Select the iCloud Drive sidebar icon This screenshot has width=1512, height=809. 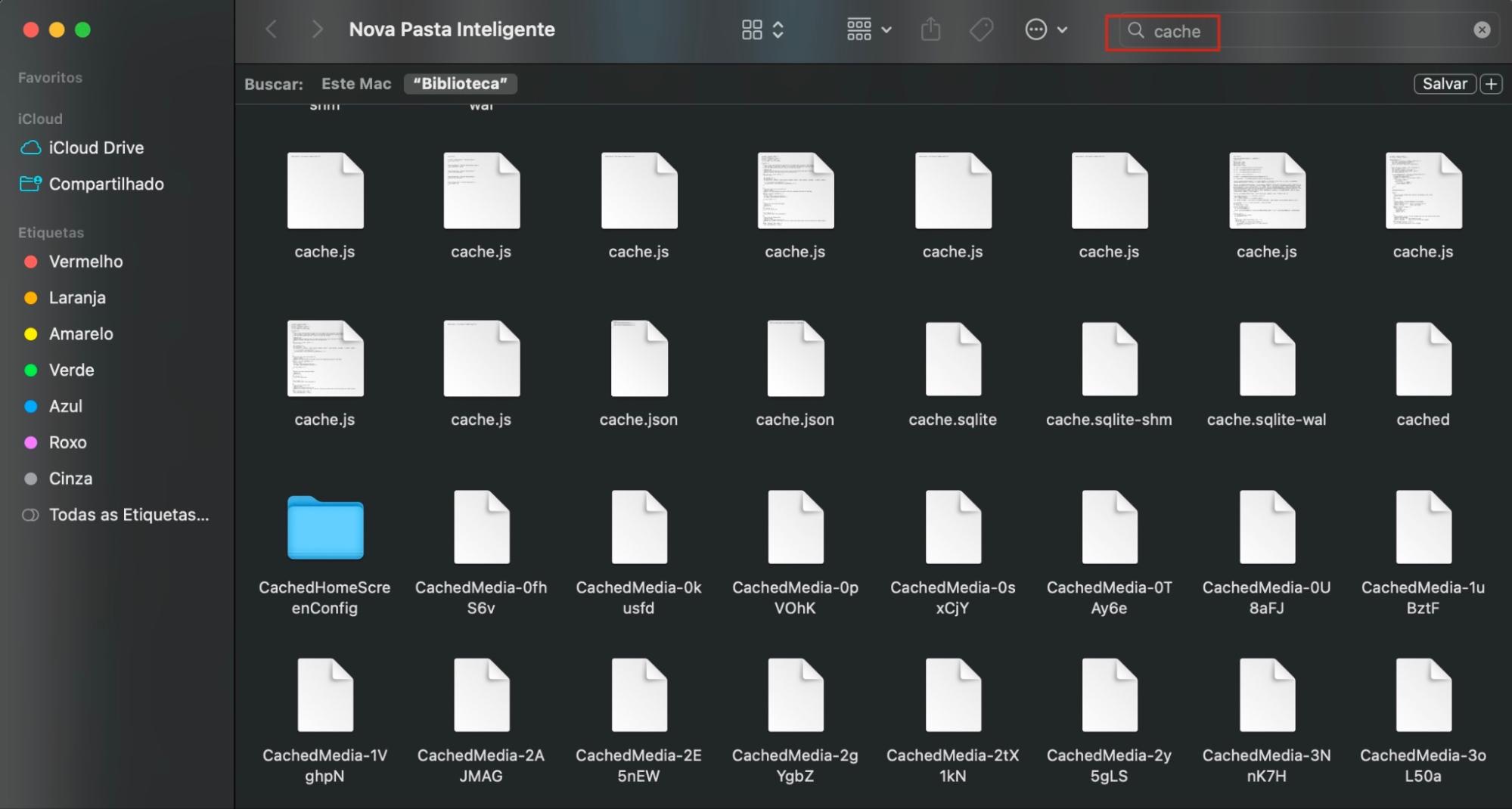(x=31, y=147)
